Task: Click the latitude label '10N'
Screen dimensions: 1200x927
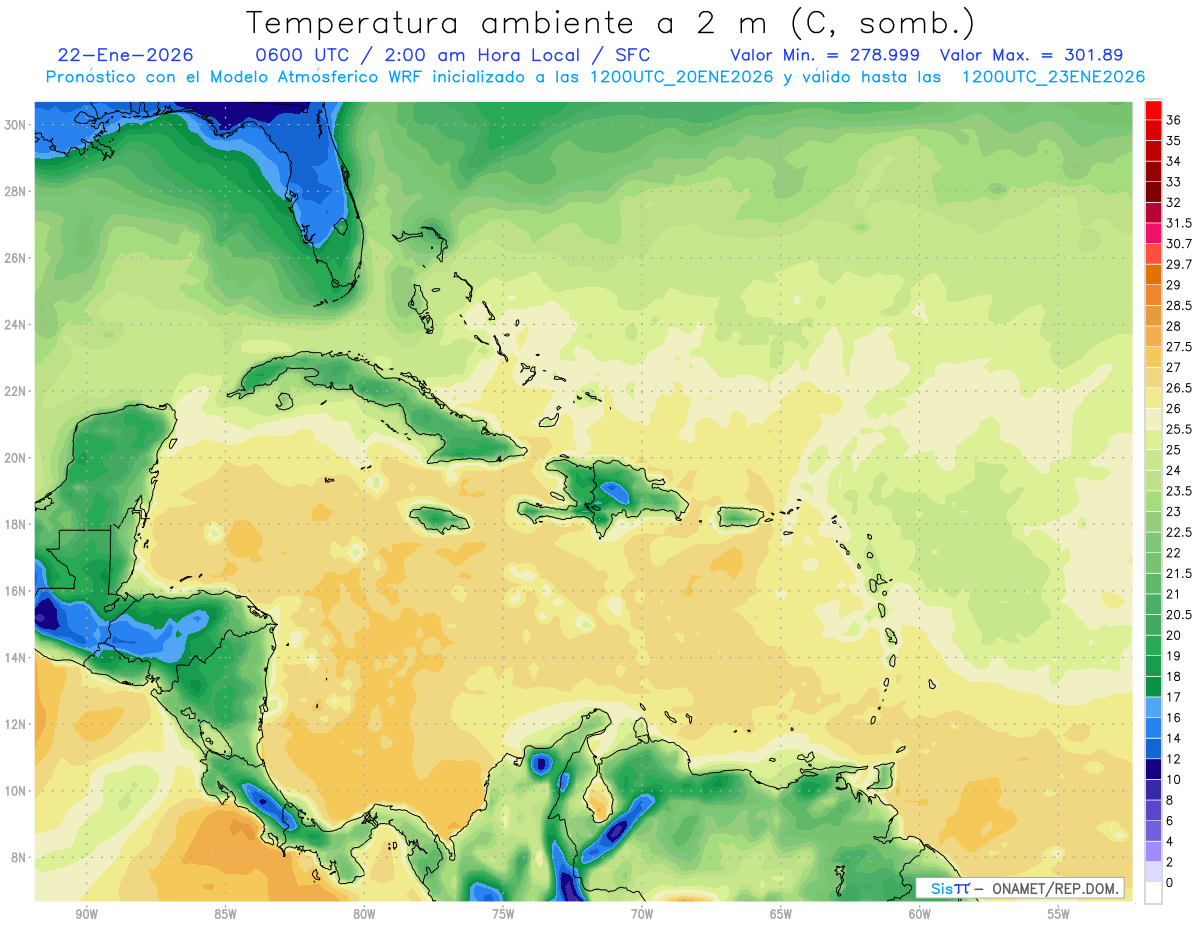Action: [x=17, y=791]
